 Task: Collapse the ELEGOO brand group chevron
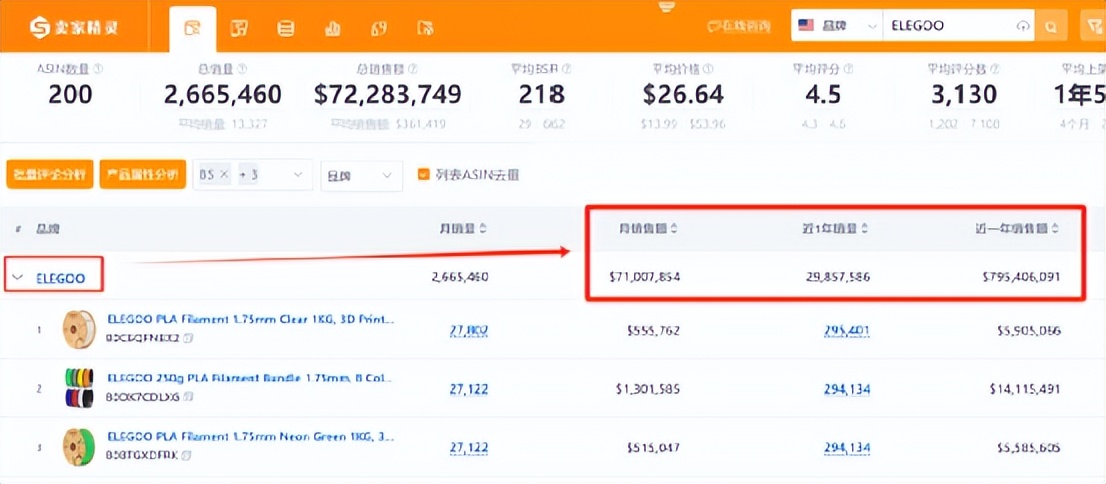[18, 278]
